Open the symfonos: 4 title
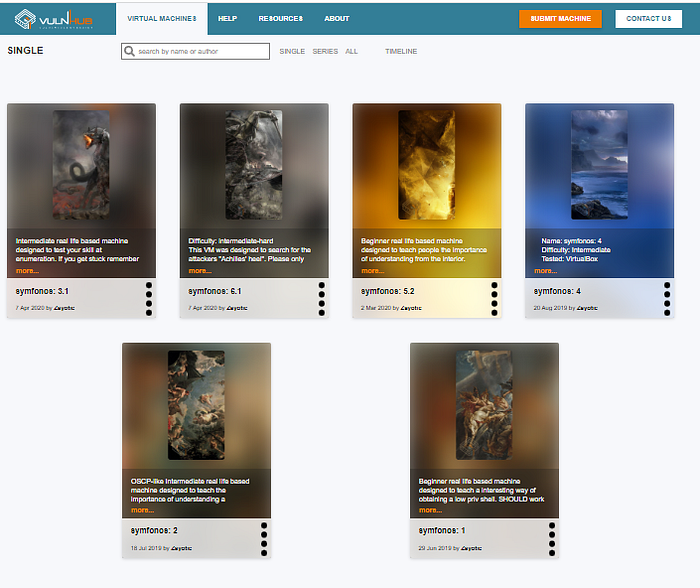700x588 pixels. point(557,291)
